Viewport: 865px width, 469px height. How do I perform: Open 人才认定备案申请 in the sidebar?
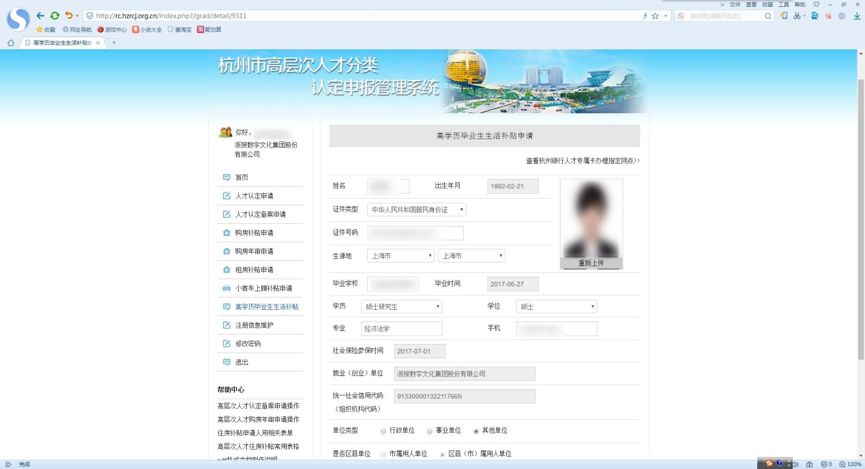(x=260, y=214)
